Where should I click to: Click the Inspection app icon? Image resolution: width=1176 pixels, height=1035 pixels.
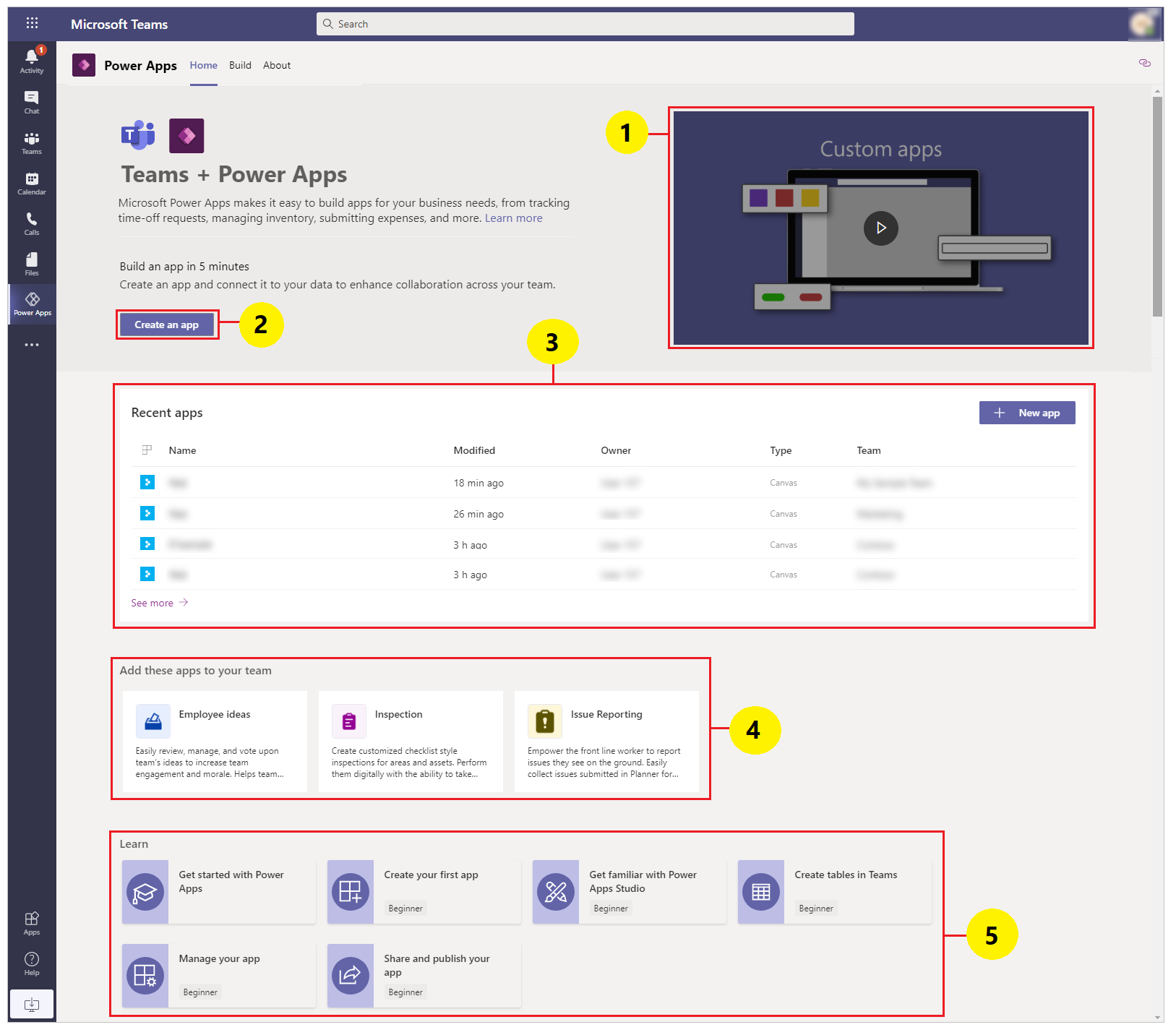click(349, 721)
